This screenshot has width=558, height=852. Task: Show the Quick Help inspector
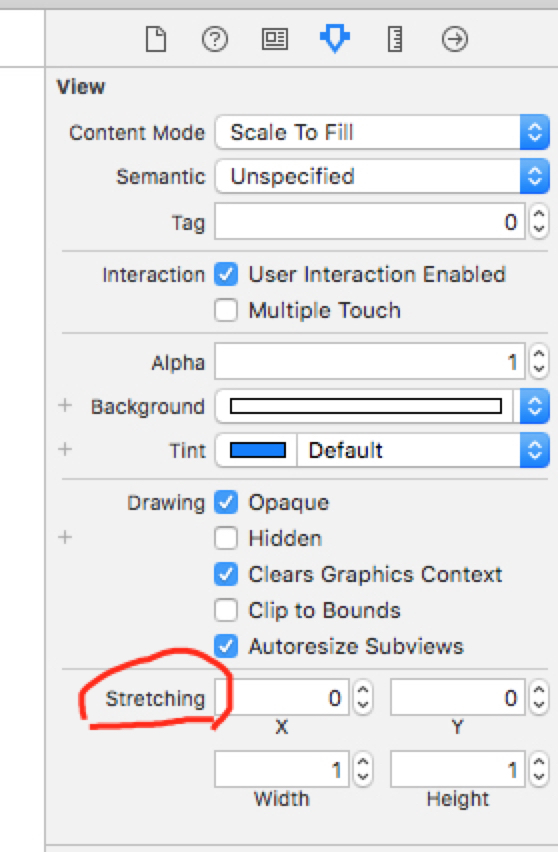215,39
